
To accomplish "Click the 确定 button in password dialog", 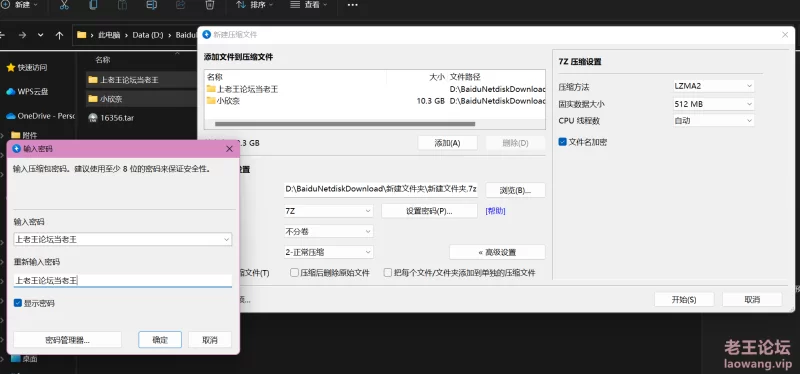I will (160, 340).
